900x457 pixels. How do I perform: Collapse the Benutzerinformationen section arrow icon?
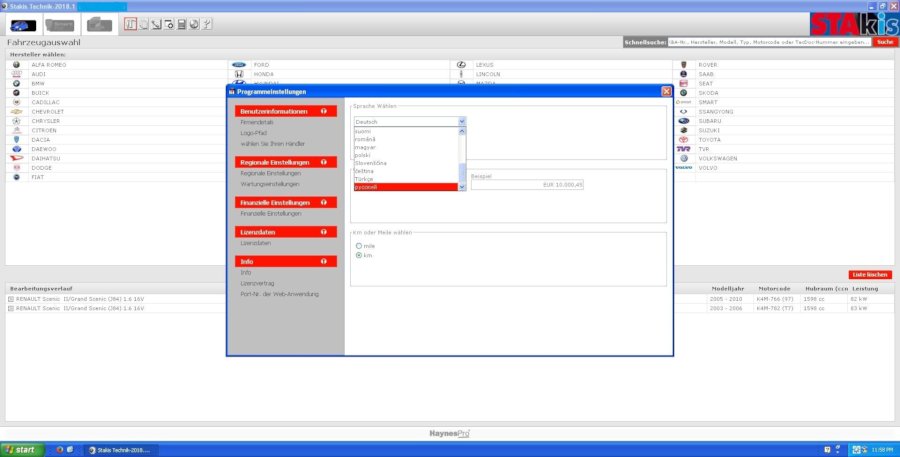[x=323, y=111]
